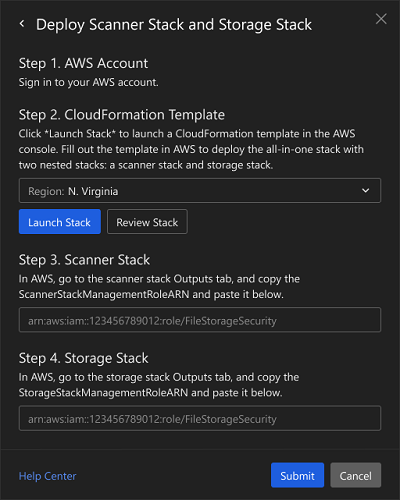400x500 pixels.
Task: Open the Region N. Virginia selector
Action: [200, 191]
